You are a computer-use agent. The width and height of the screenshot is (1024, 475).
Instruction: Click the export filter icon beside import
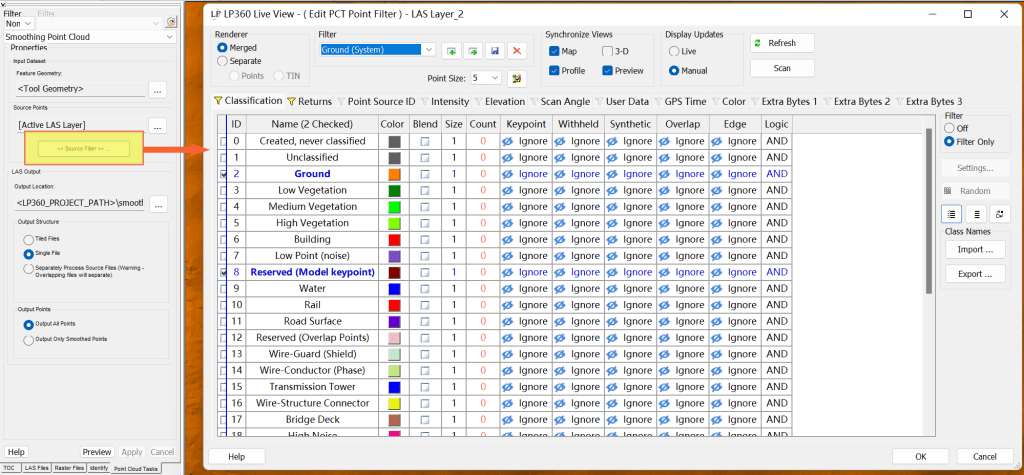473,50
